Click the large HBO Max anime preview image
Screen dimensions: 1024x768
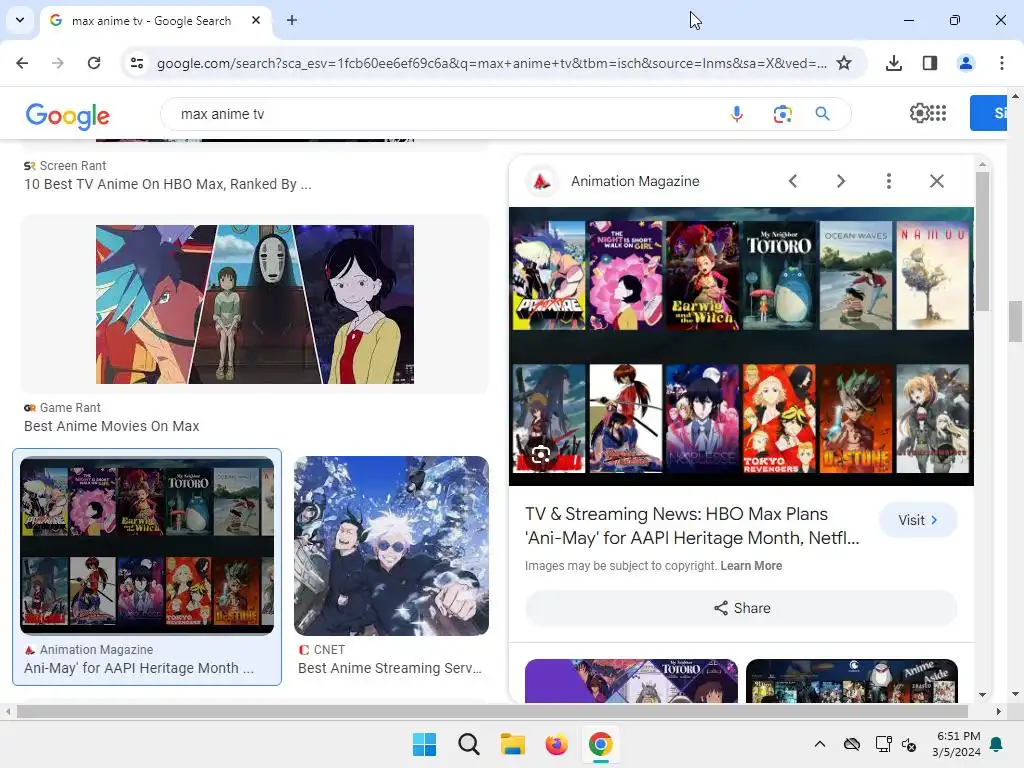point(741,346)
